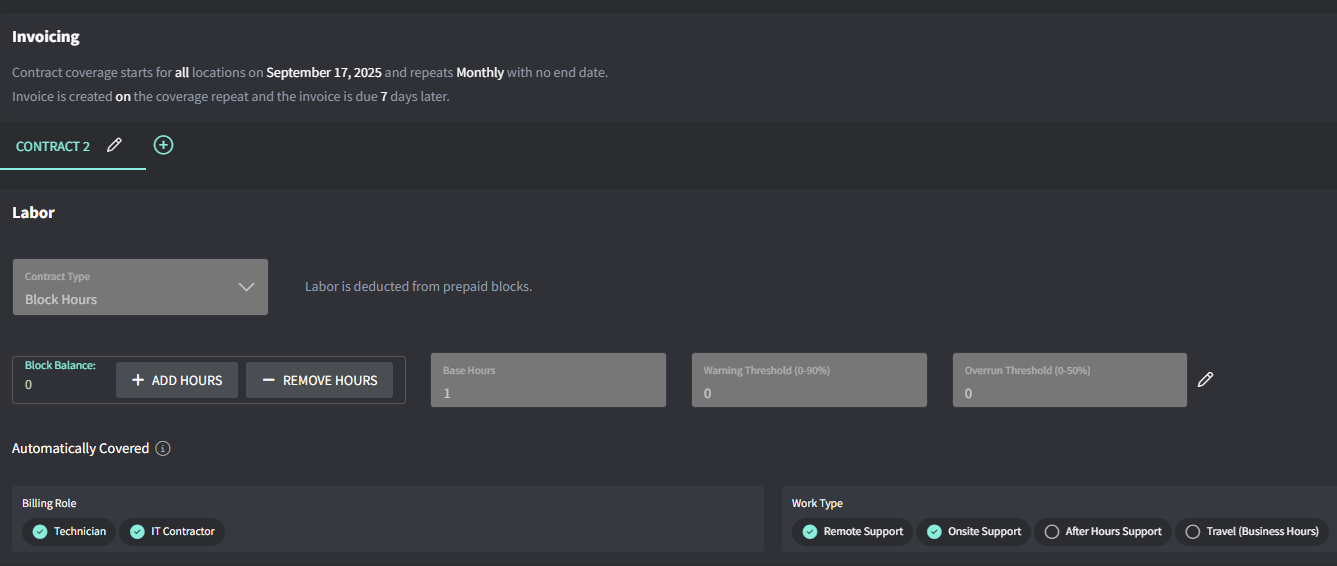Click the September 17, 2025 start date

(x=324, y=72)
